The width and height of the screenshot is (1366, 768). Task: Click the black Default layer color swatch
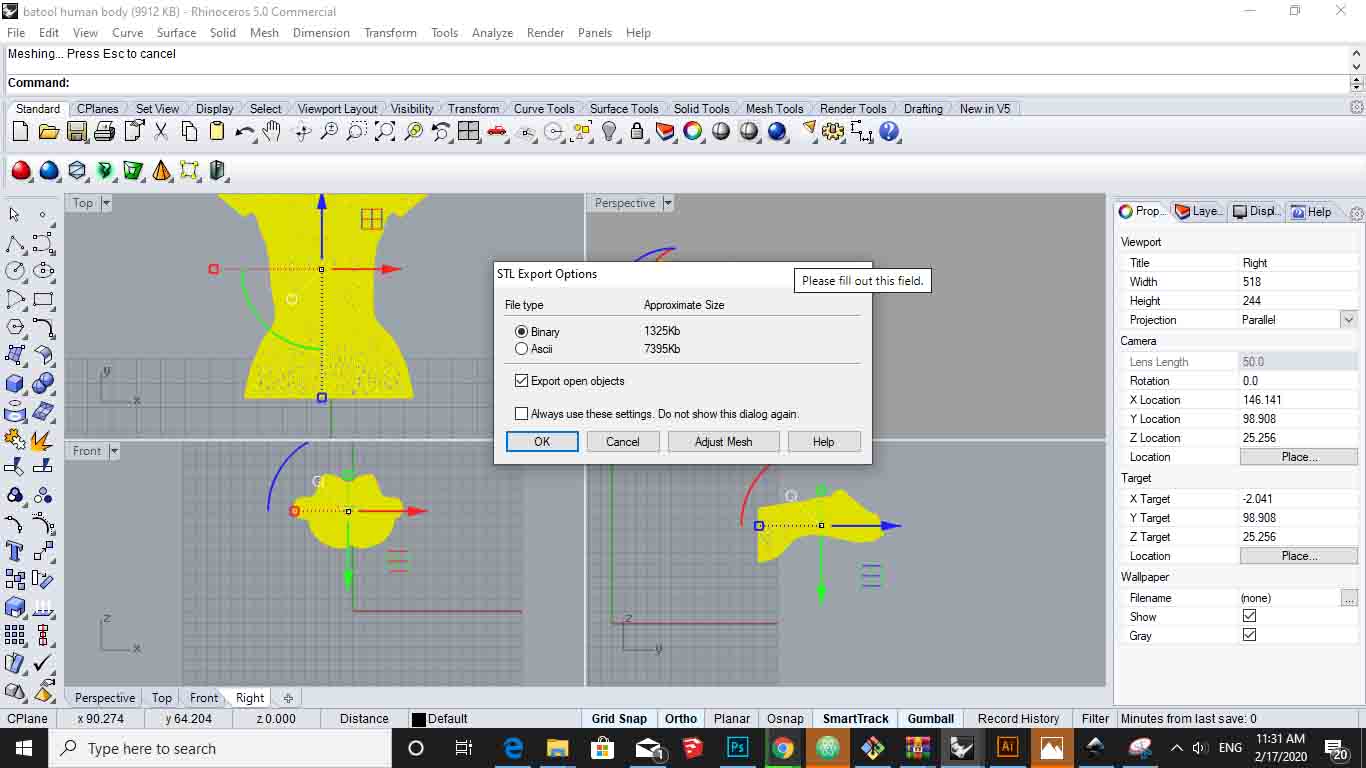click(419, 719)
